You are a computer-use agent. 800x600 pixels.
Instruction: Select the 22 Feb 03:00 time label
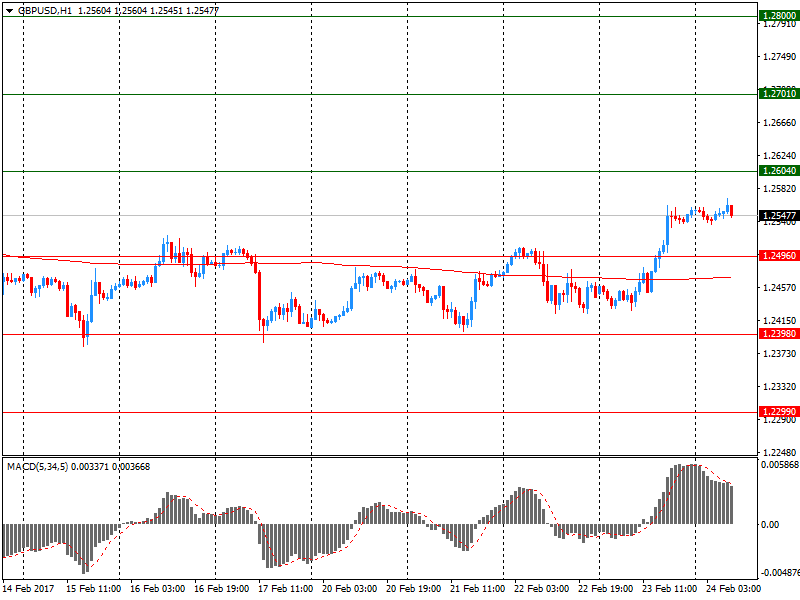[x=542, y=589]
